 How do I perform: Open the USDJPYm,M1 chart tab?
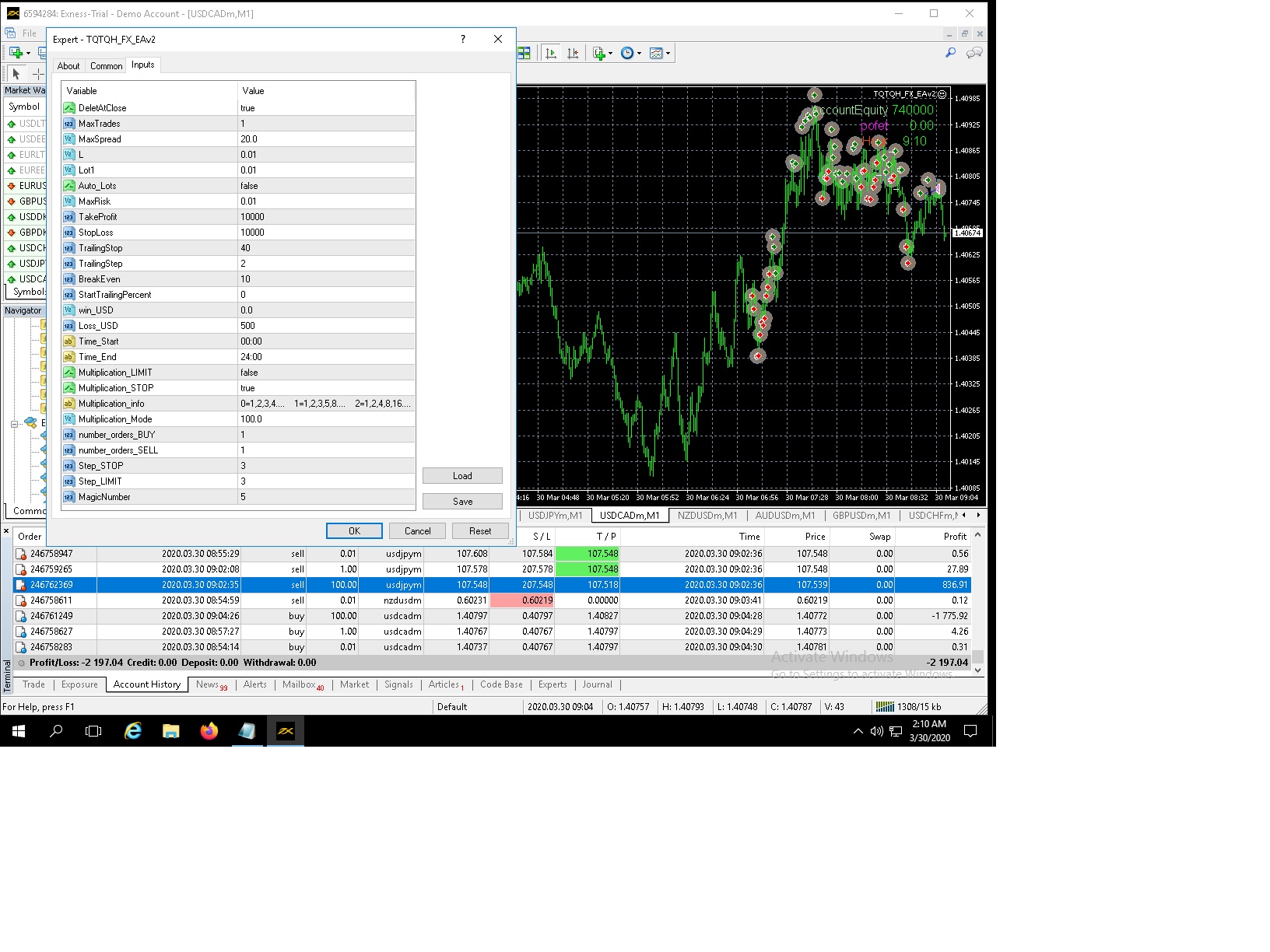[555, 516]
